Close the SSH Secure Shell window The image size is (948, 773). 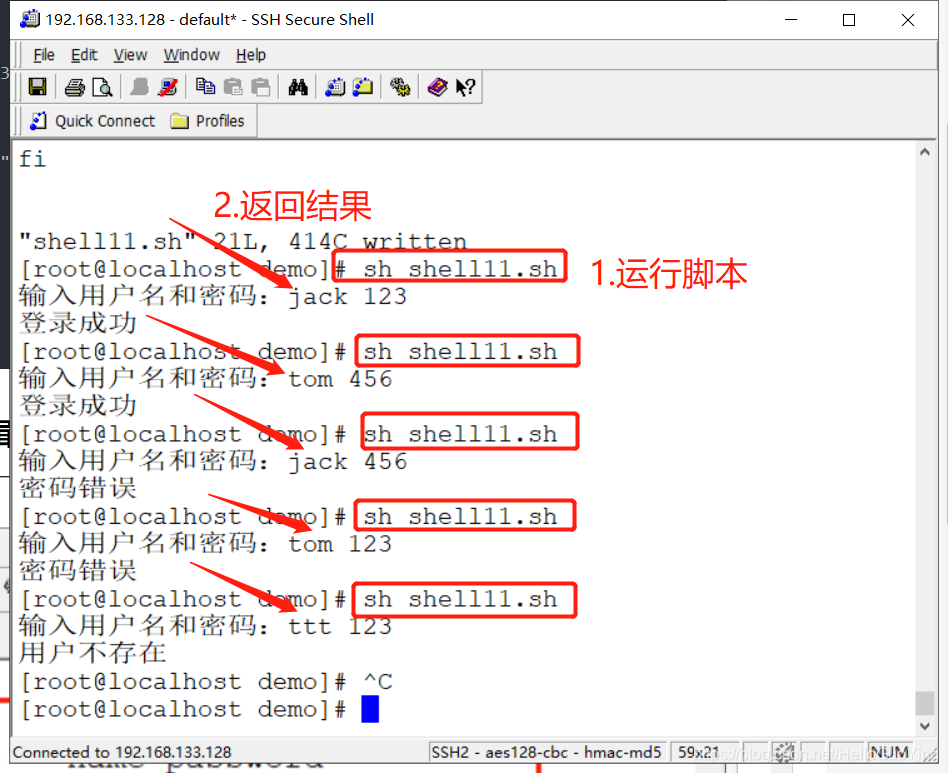point(907,20)
